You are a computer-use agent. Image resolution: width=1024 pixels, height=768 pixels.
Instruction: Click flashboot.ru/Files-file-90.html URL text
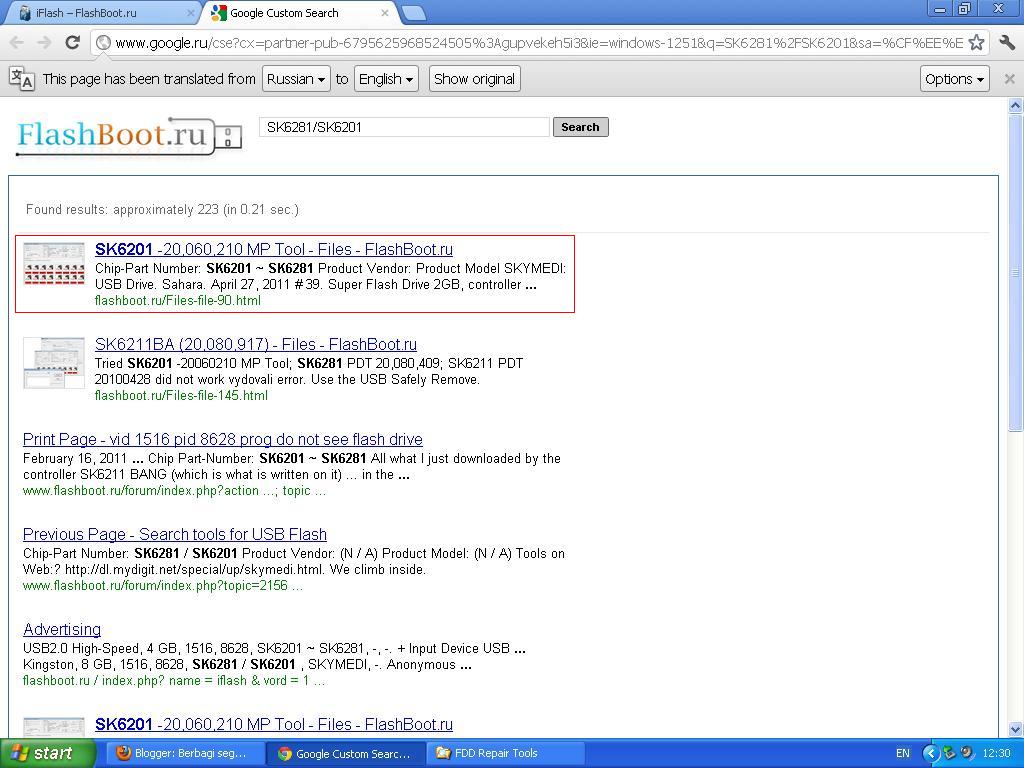[178, 300]
